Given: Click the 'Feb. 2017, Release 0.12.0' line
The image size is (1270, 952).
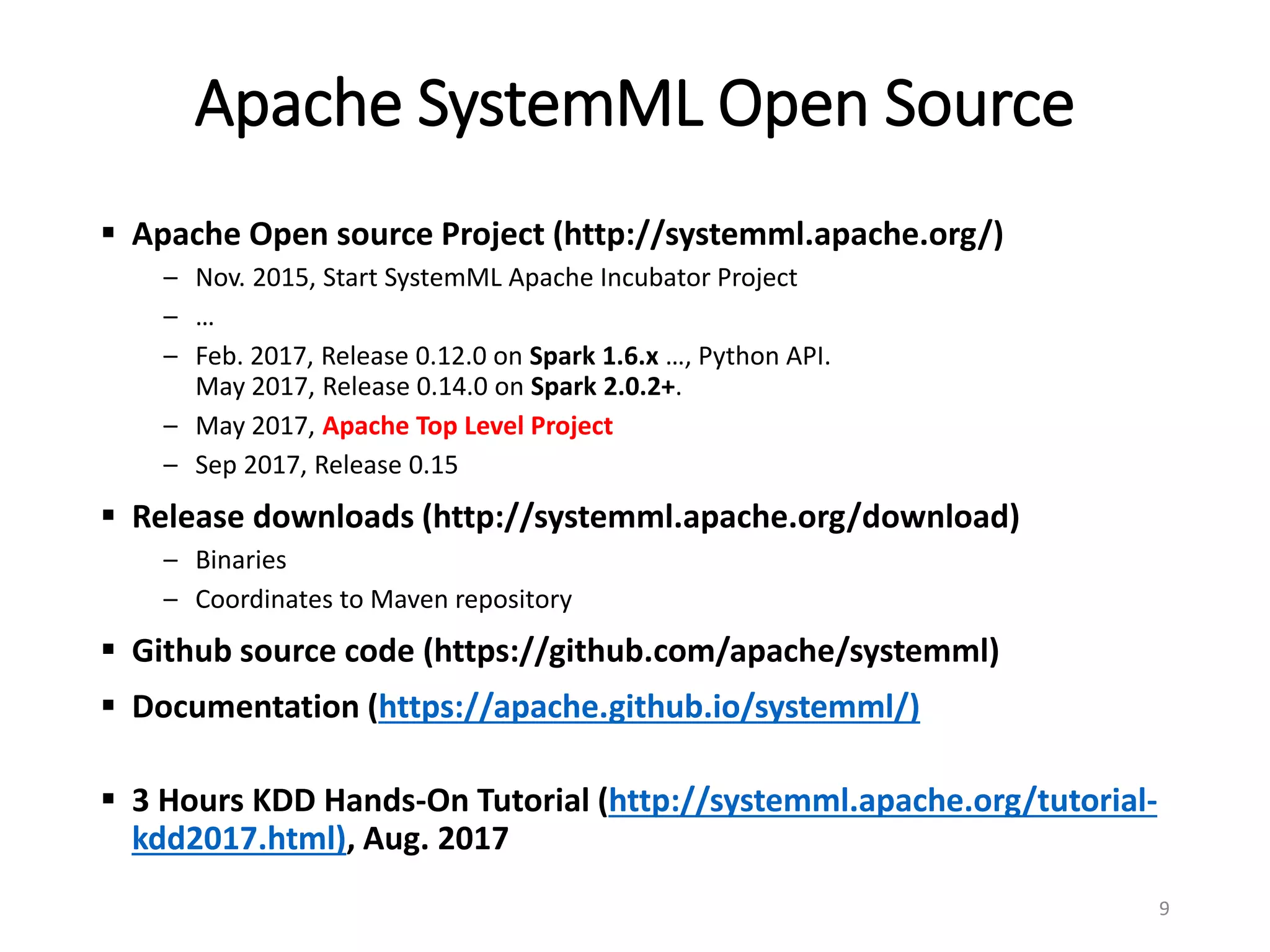Looking at the screenshot, I should click(513, 356).
